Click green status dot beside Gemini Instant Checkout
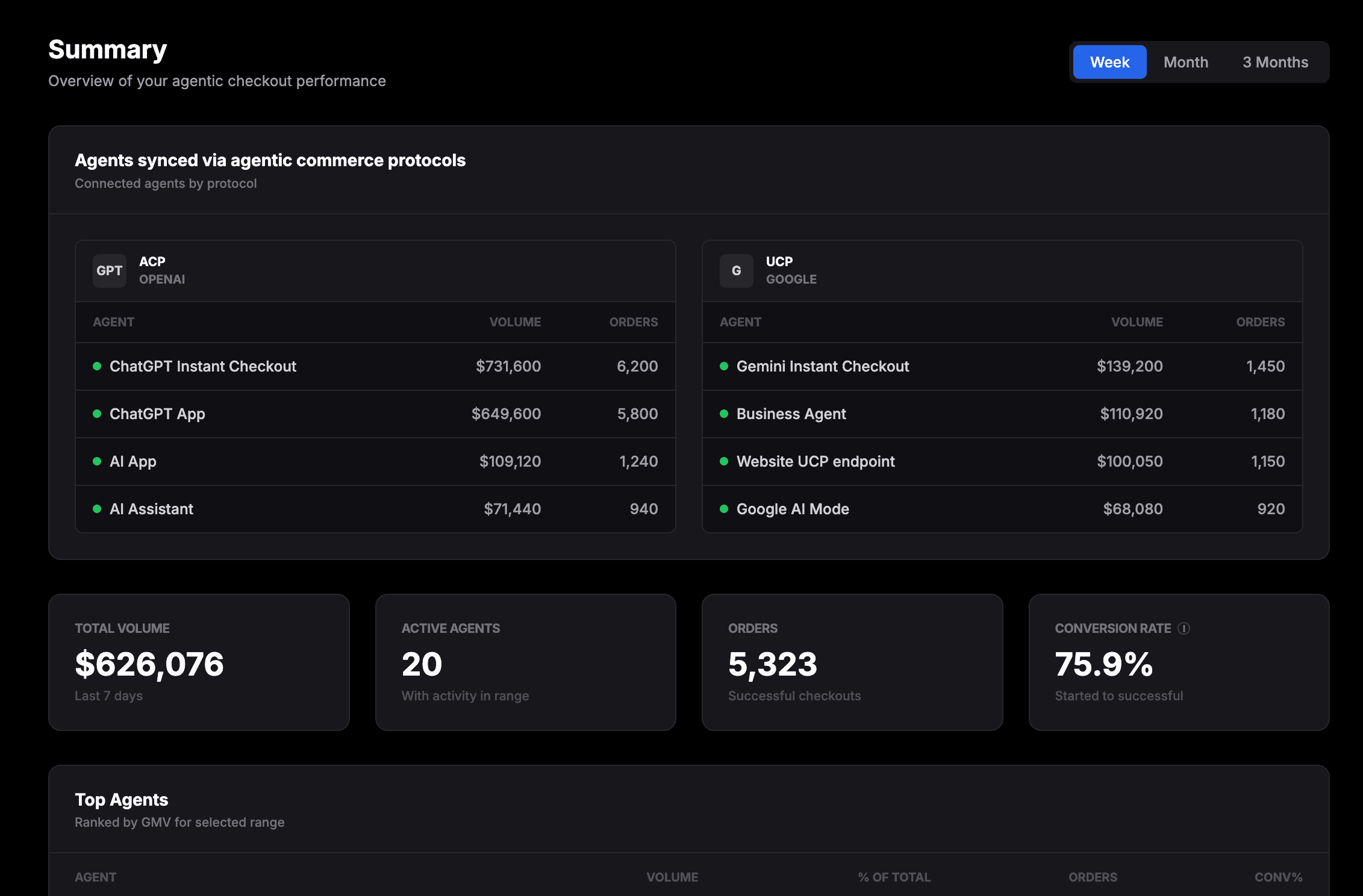The width and height of the screenshot is (1363, 896). [724, 366]
